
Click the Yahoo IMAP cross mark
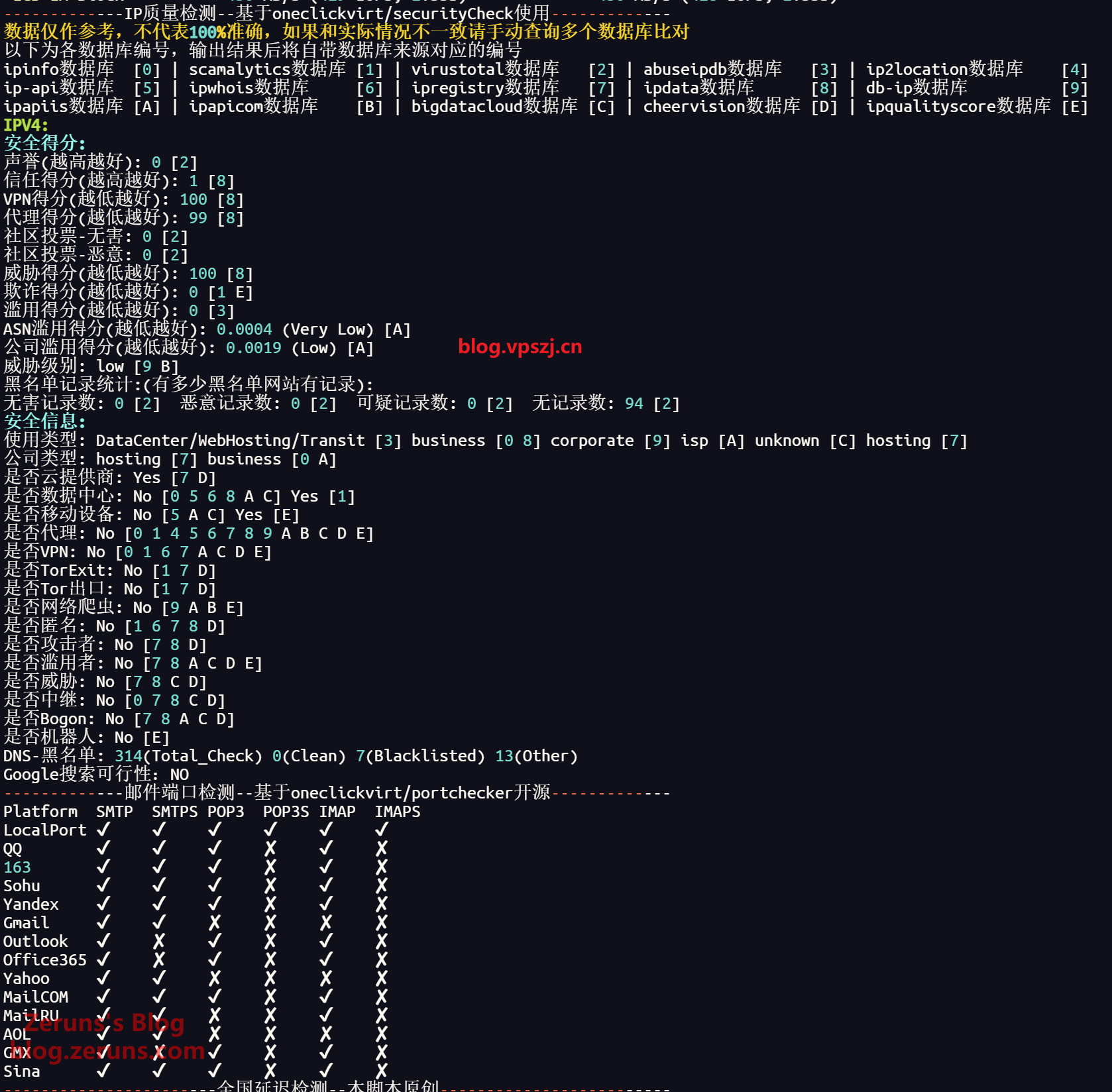click(326, 978)
